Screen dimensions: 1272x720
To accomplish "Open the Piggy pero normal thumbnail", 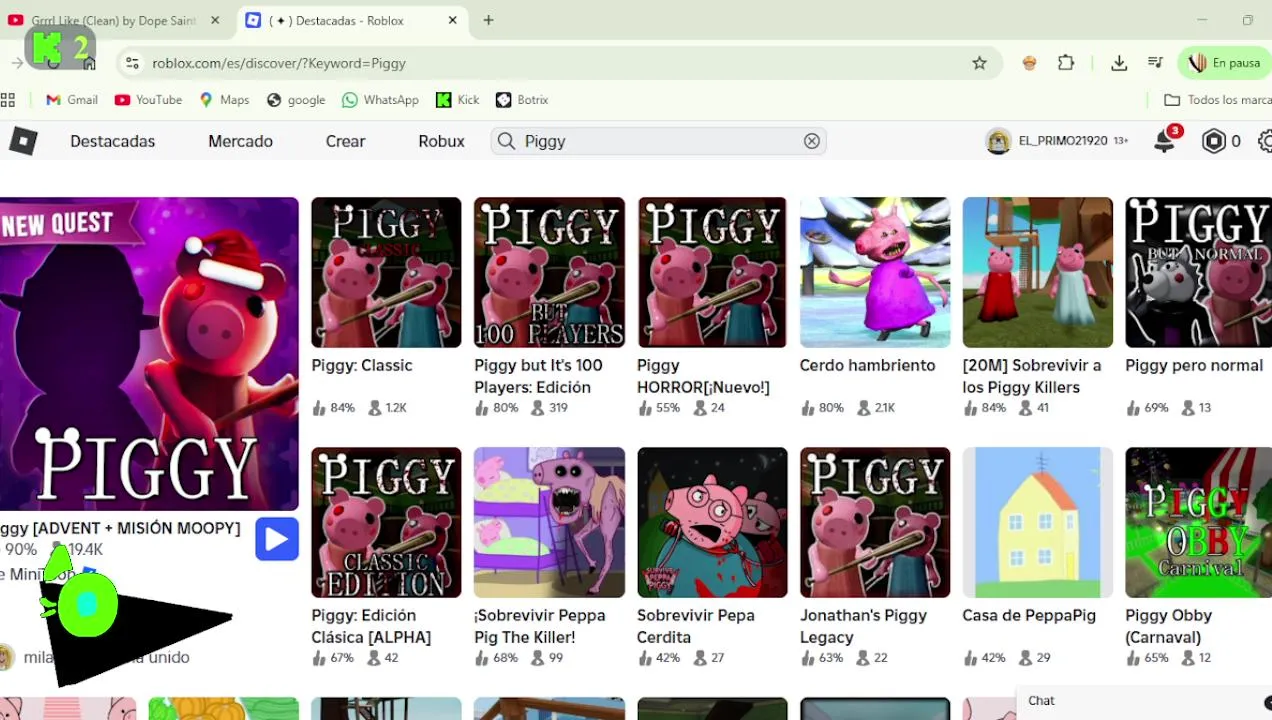I will coord(1198,272).
